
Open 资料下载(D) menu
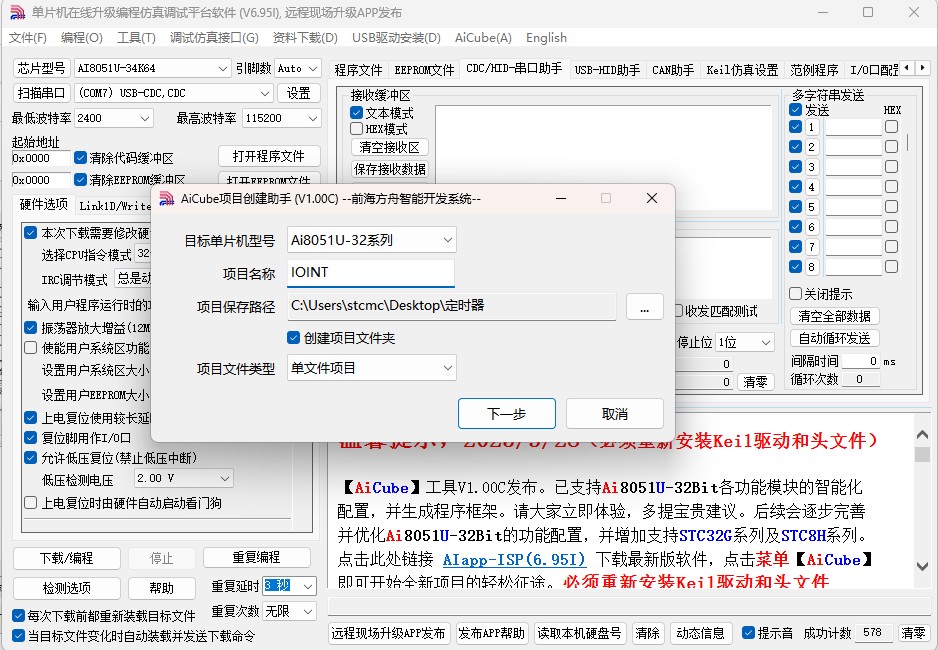(x=305, y=38)
